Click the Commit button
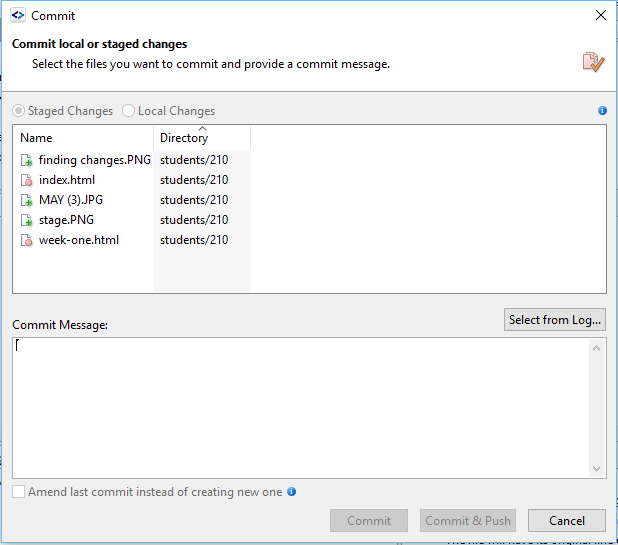This screenshot has width=618, height=545. tap(369, 520)
